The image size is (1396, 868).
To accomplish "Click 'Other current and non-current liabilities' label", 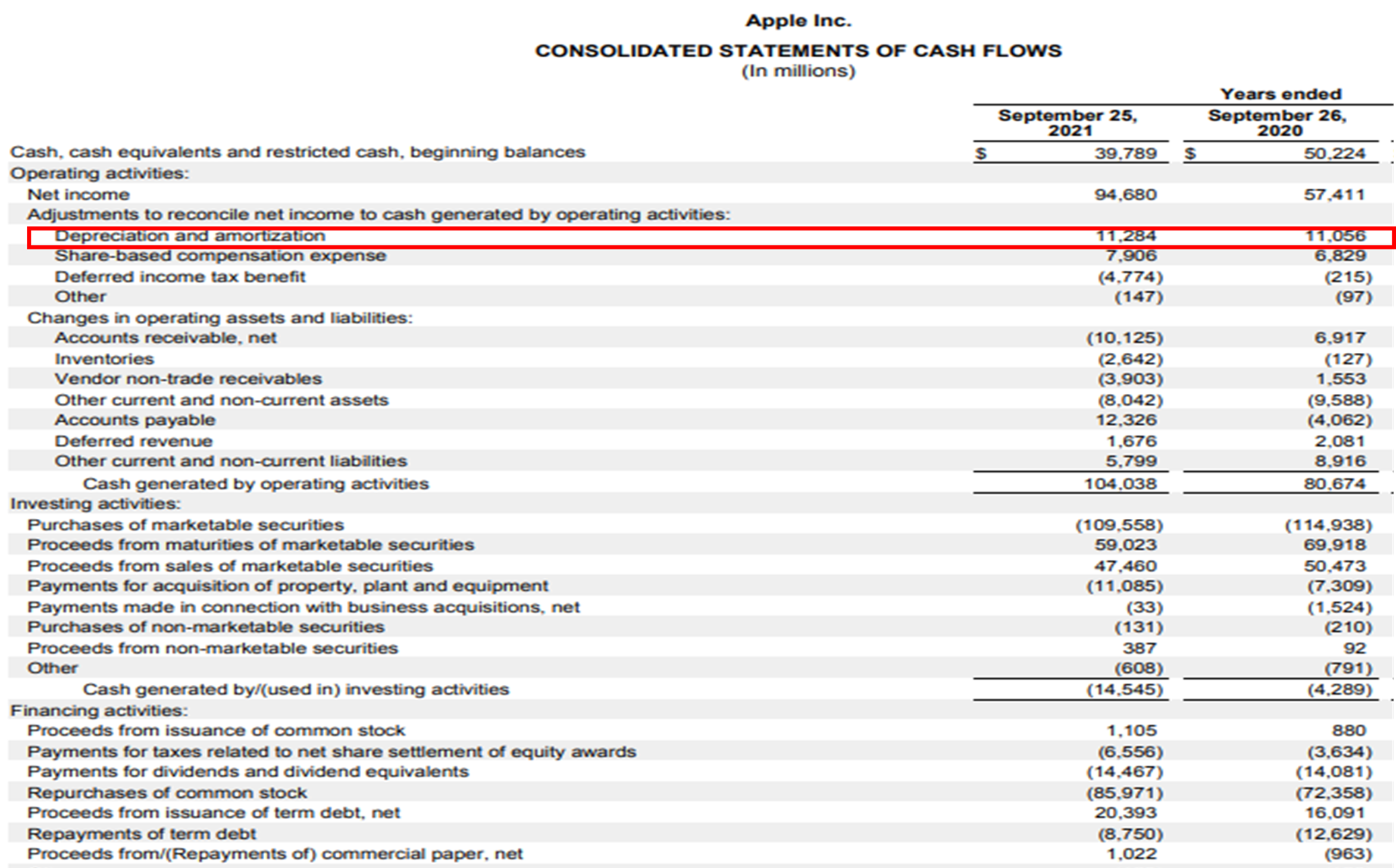I will pos(231,461).
